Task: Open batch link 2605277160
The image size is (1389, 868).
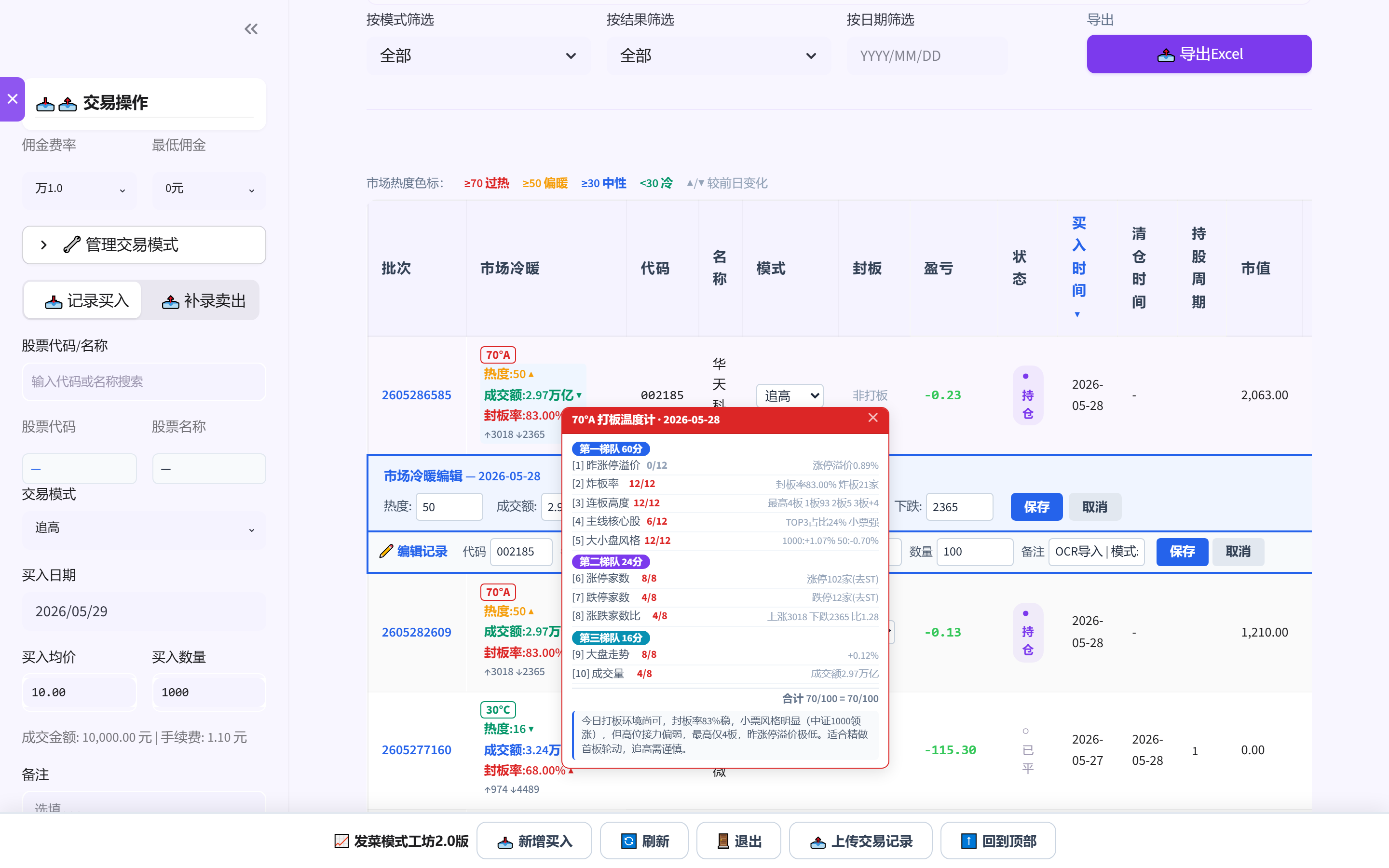Action: point(416,750)
